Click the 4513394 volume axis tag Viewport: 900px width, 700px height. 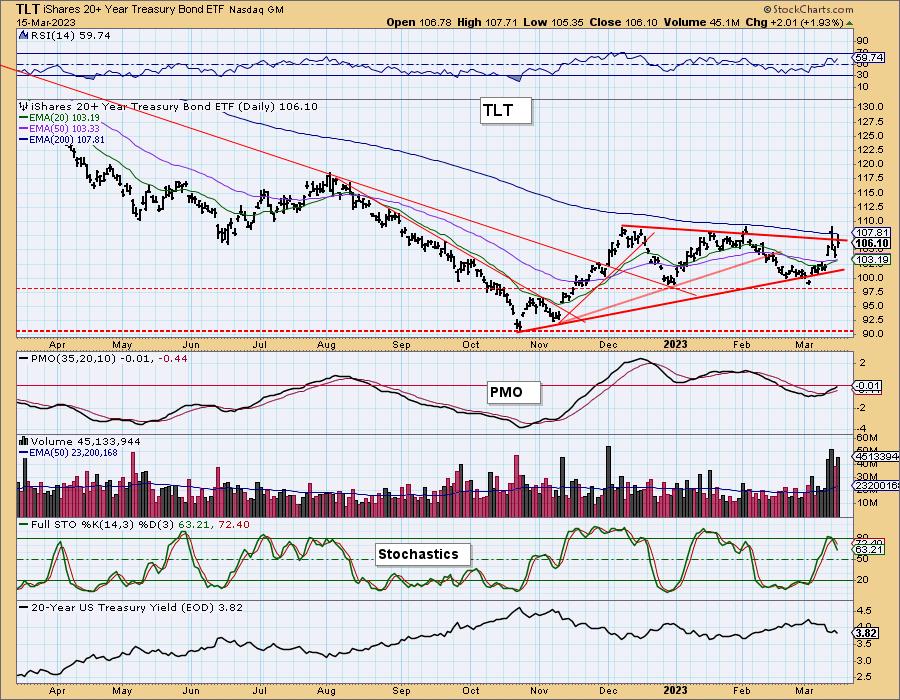pyautogui.click(x=876, y=456)
